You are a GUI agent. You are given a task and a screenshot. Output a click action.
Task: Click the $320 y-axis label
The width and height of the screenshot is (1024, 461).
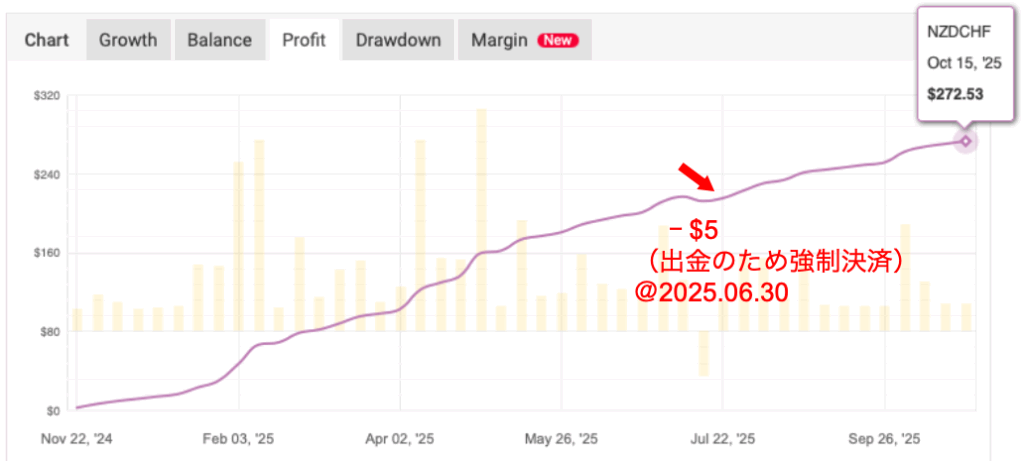tap(47, 96)
